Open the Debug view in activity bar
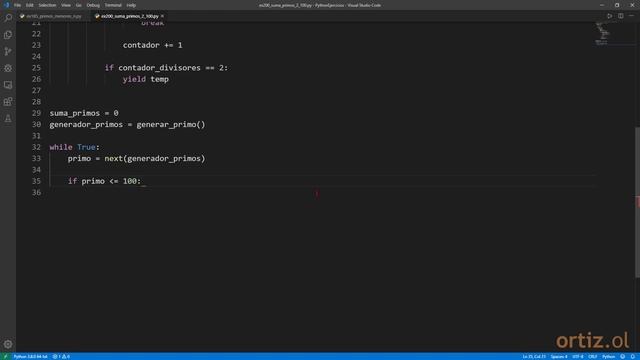This screenshot has height=360, width=640. pyautogui.click(x=8, y=68)
